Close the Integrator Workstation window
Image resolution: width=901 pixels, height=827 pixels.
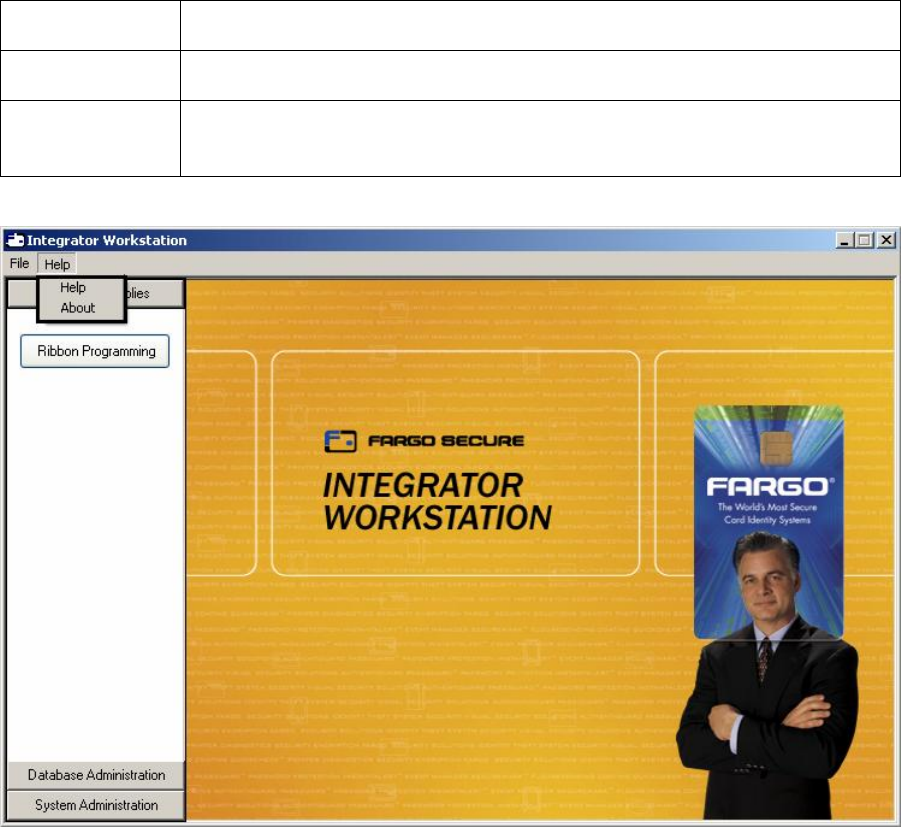click(886, 240)
